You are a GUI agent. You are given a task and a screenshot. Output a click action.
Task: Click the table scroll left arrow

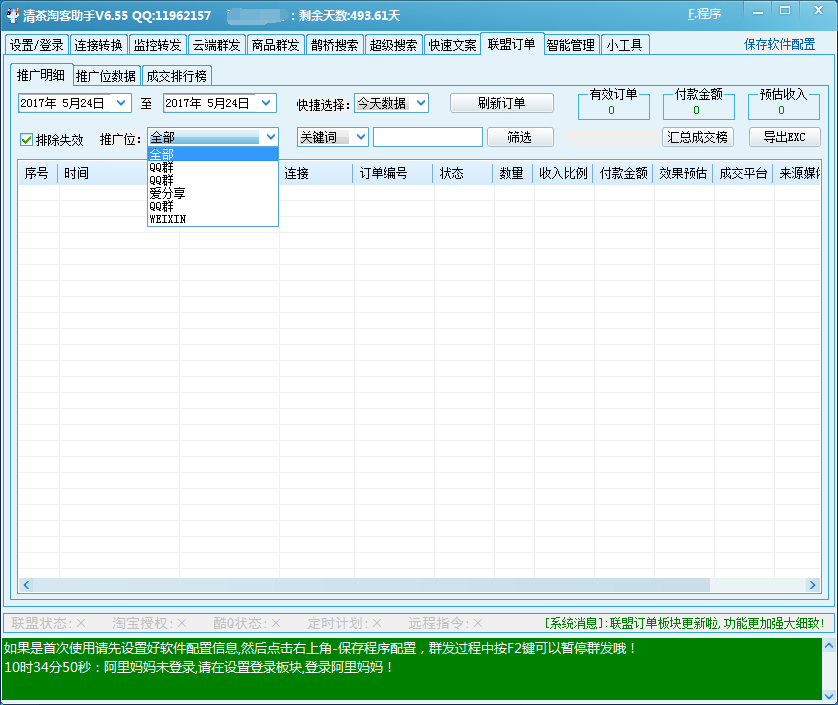(26, 585)
